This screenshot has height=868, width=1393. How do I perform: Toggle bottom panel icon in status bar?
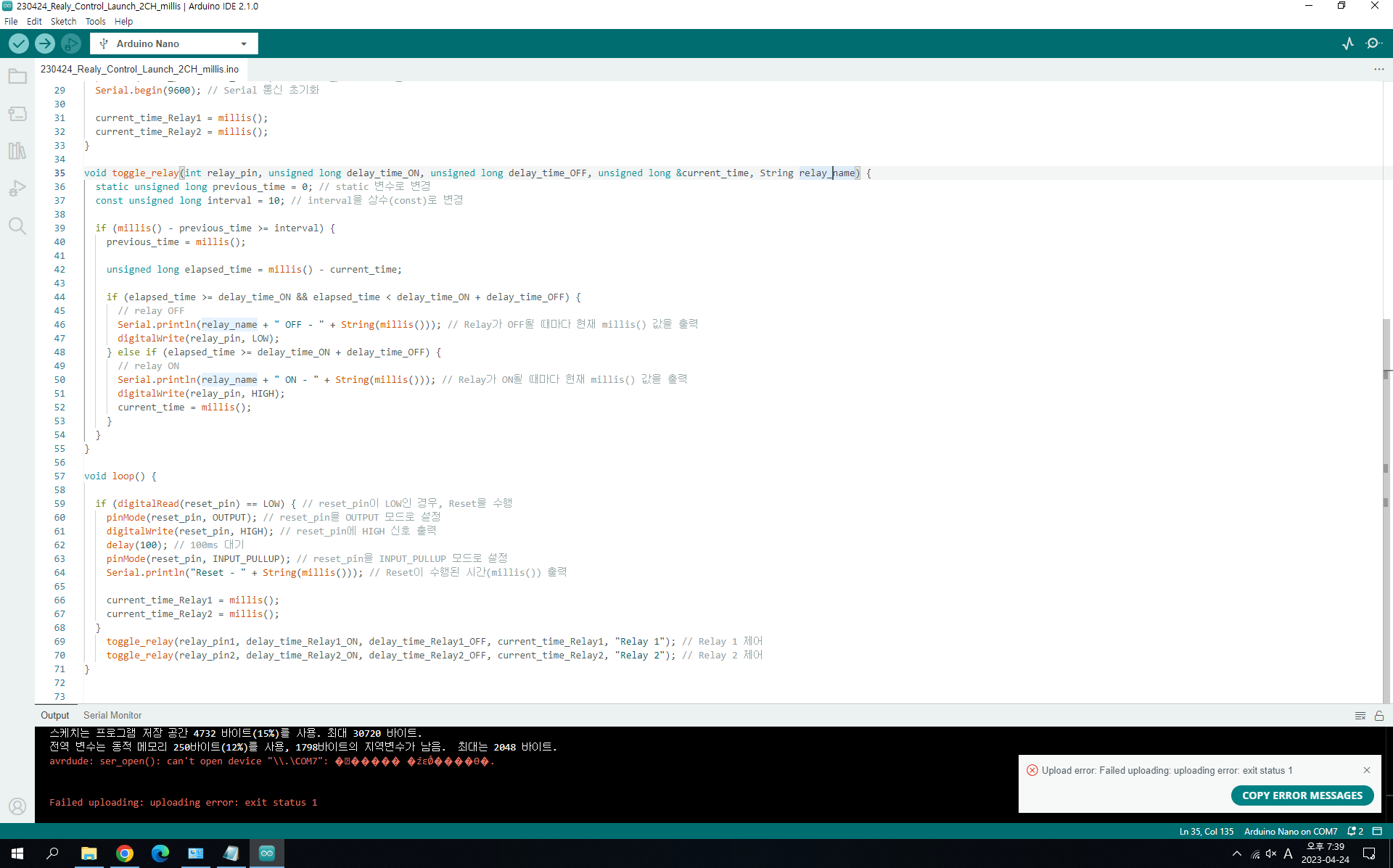(1377, 831)
